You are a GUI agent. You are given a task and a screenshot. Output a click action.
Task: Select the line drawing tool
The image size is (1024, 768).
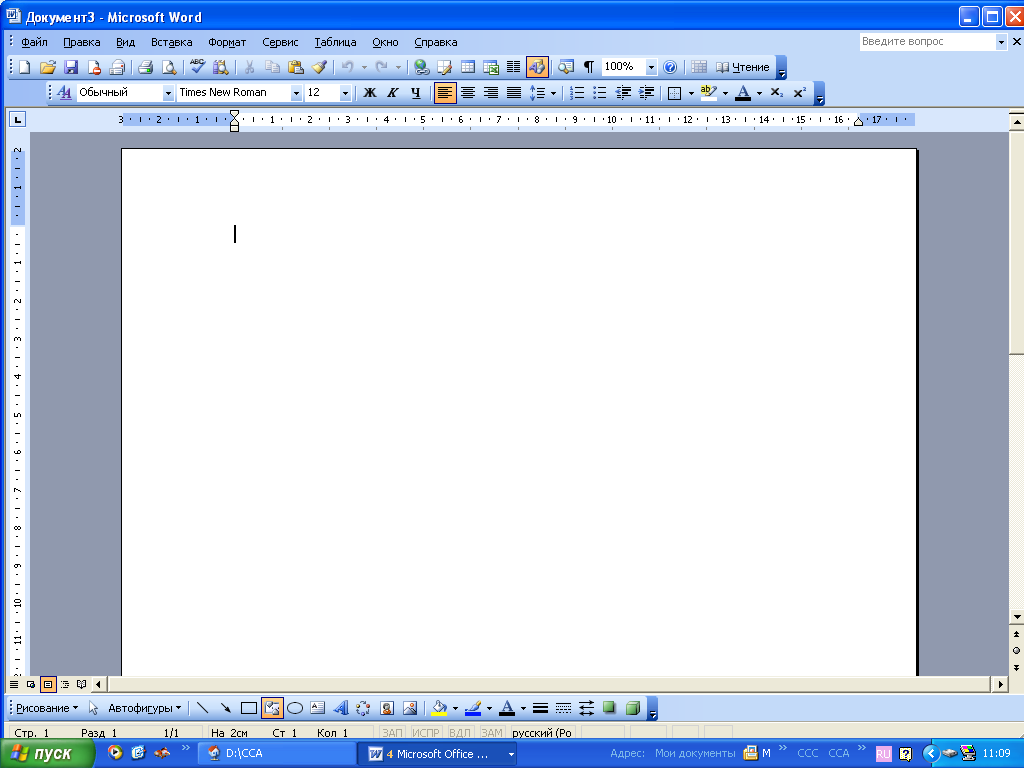click(202, 708)
